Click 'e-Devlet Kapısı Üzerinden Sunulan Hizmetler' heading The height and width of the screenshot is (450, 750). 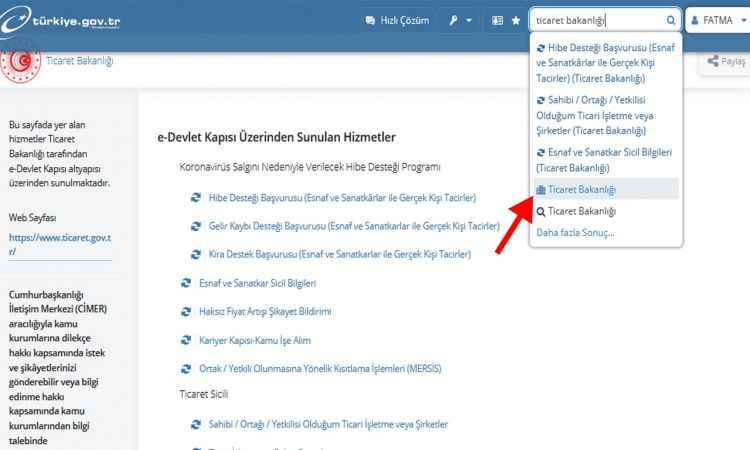[x=276, y=137]
